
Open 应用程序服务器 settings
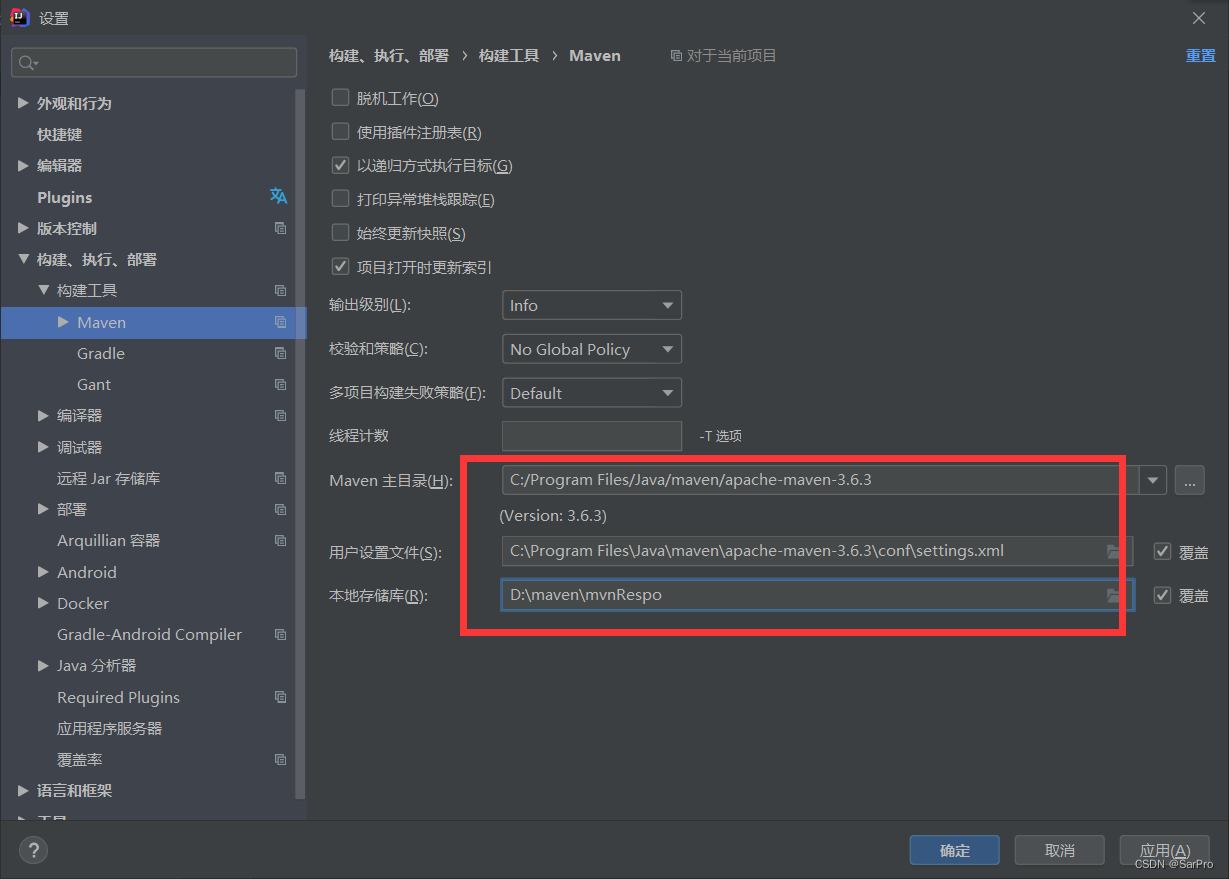[110, 728]
